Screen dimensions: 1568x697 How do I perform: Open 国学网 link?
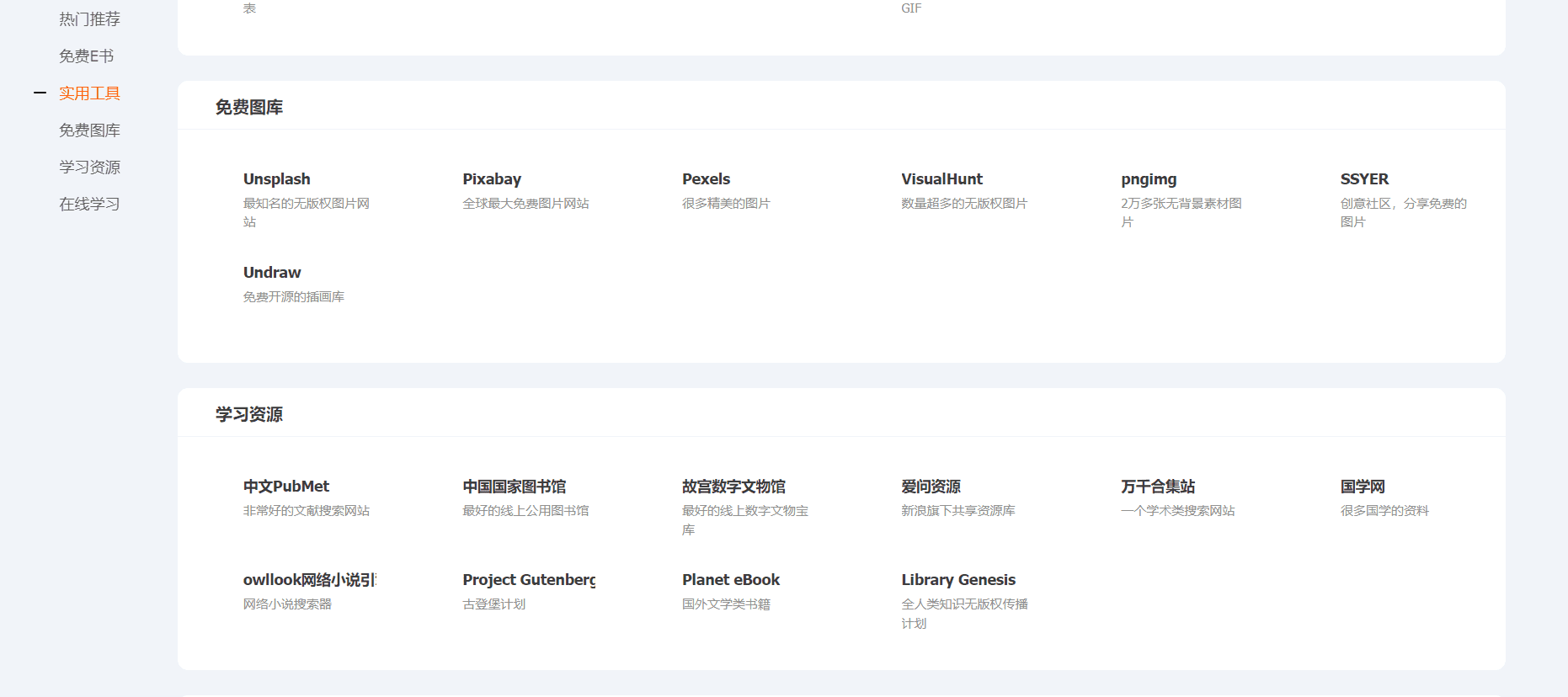coord(1363,487)
